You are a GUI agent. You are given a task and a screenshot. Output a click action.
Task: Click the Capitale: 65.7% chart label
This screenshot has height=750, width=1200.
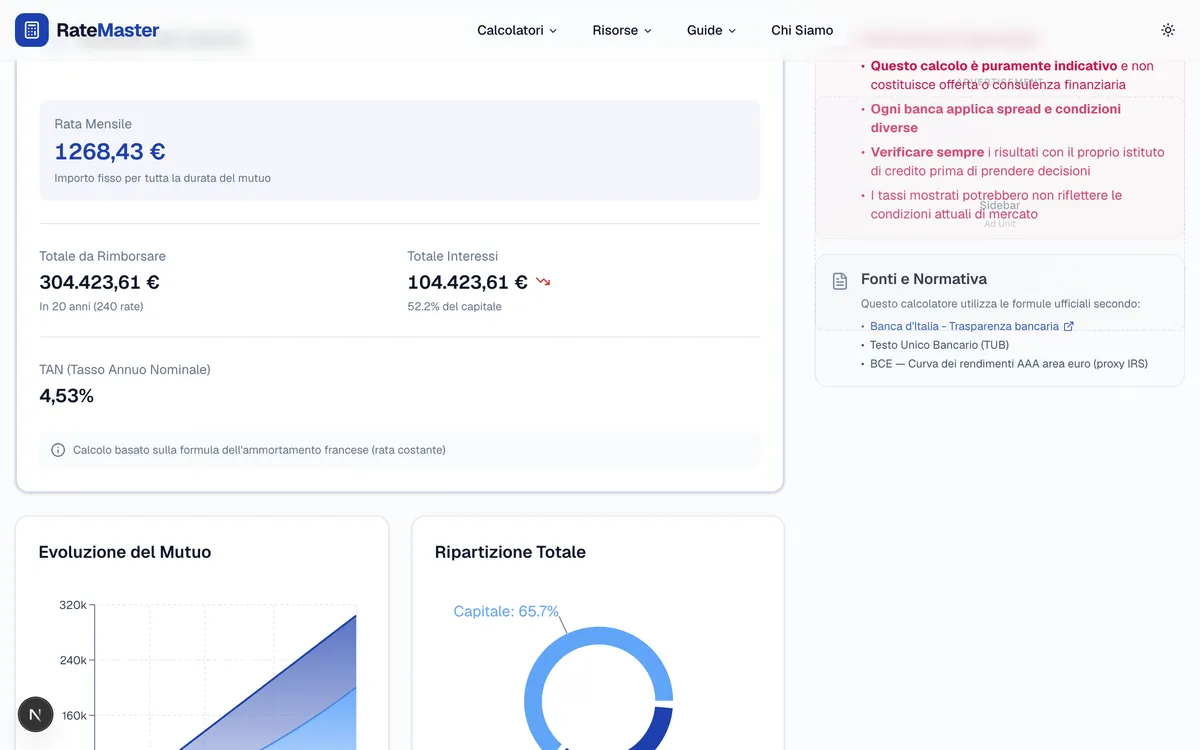pyautogui.click(x=506, y=611)
